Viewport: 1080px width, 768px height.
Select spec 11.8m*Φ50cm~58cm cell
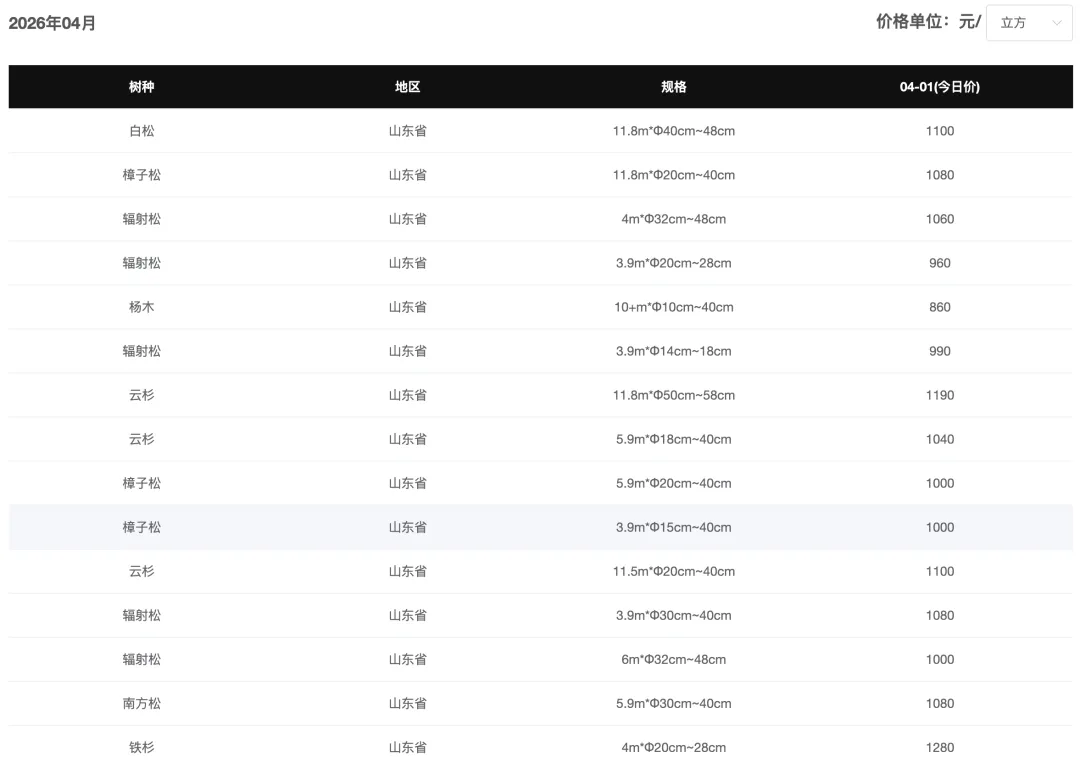click(674, 395)
